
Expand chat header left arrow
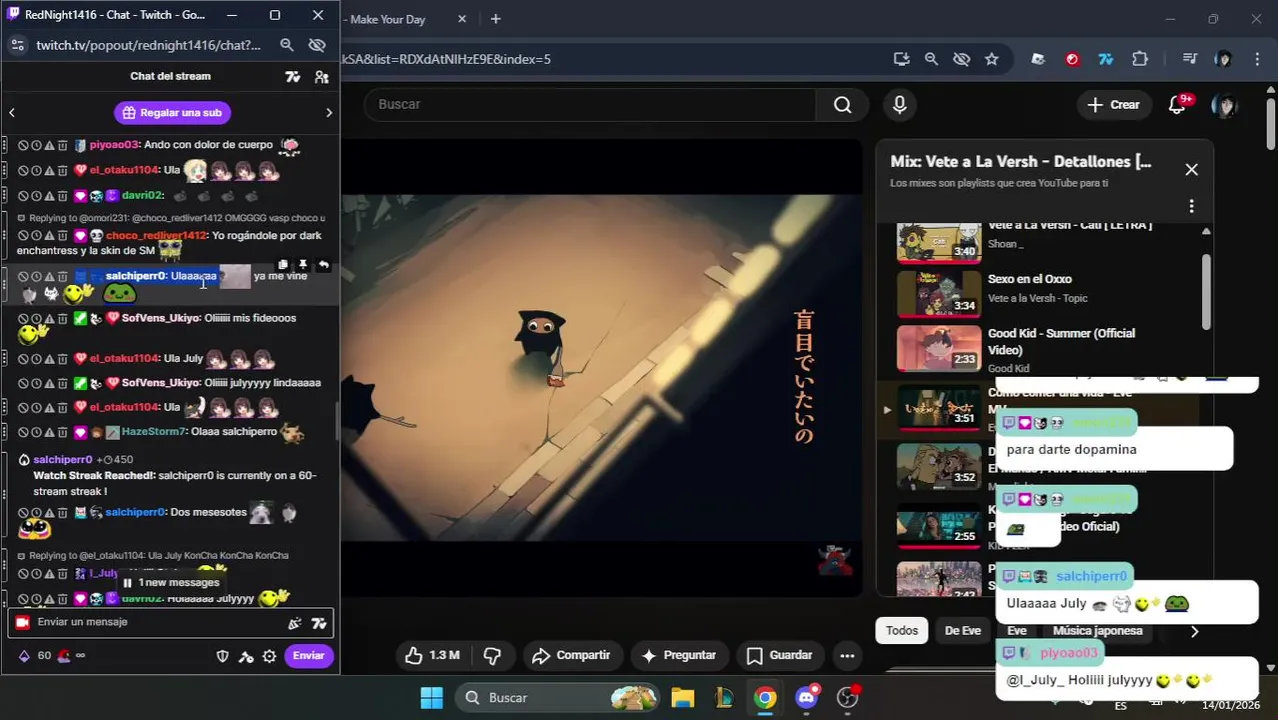(x=12, y=113)
